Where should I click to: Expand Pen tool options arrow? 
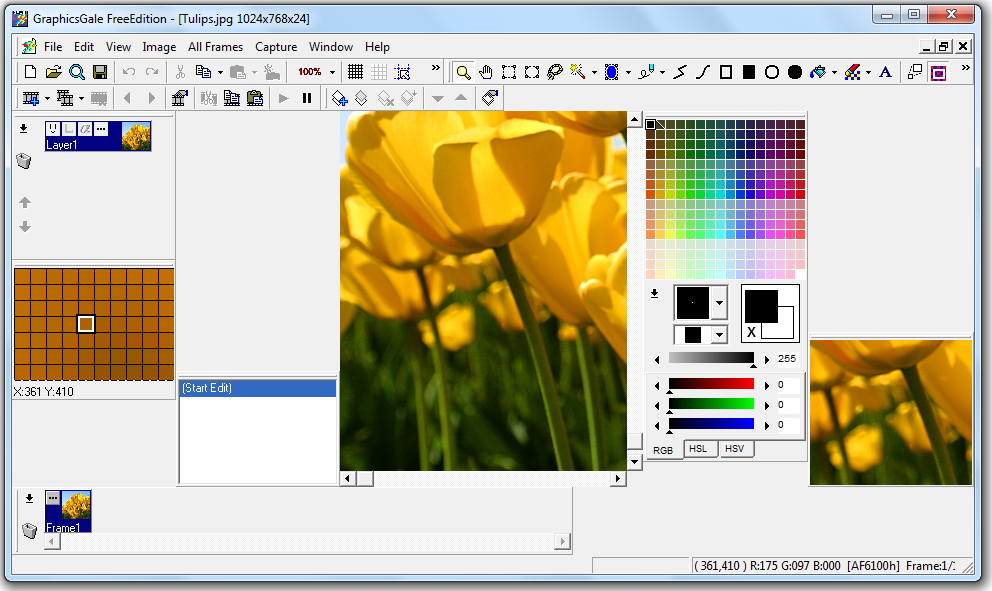click(662, 72)
